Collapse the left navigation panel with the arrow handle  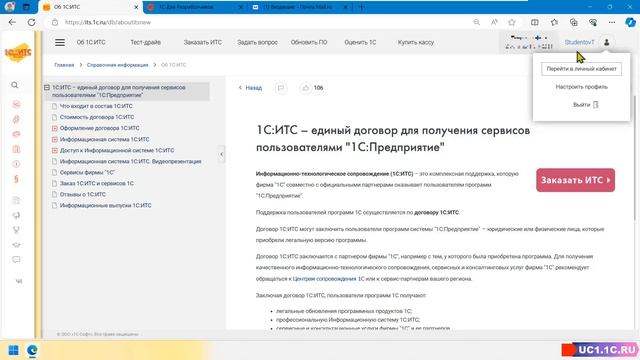click(x=222, y=154)
